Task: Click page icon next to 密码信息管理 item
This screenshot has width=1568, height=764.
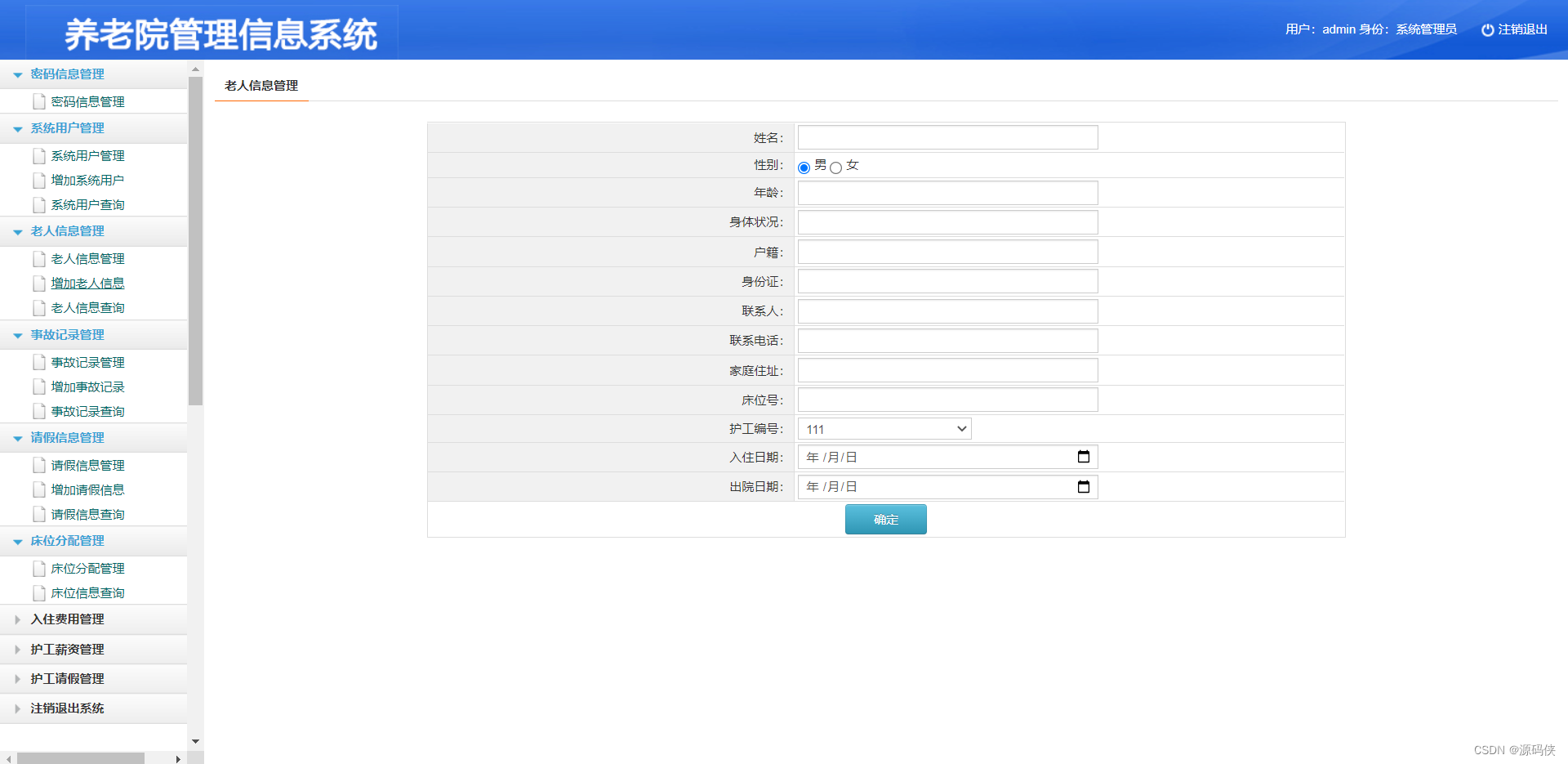Action: (38, 101)
